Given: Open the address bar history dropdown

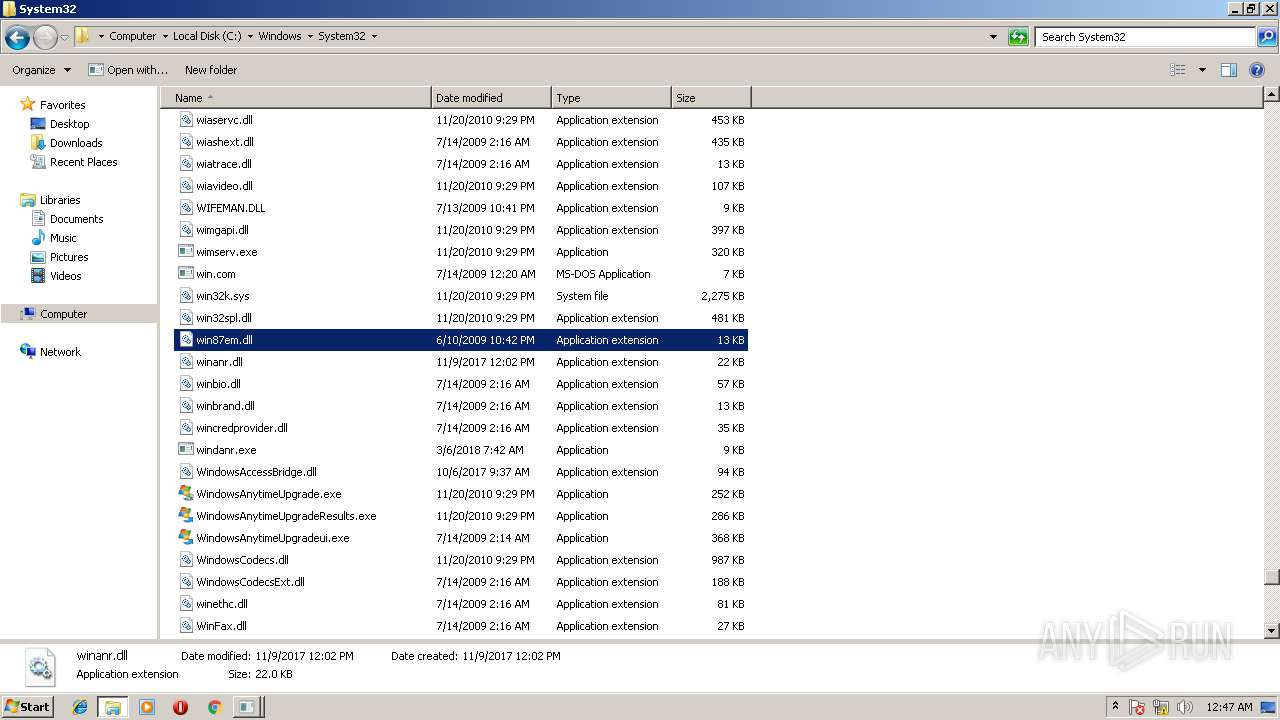Looking at the screenshot, I should click(993, 37).
